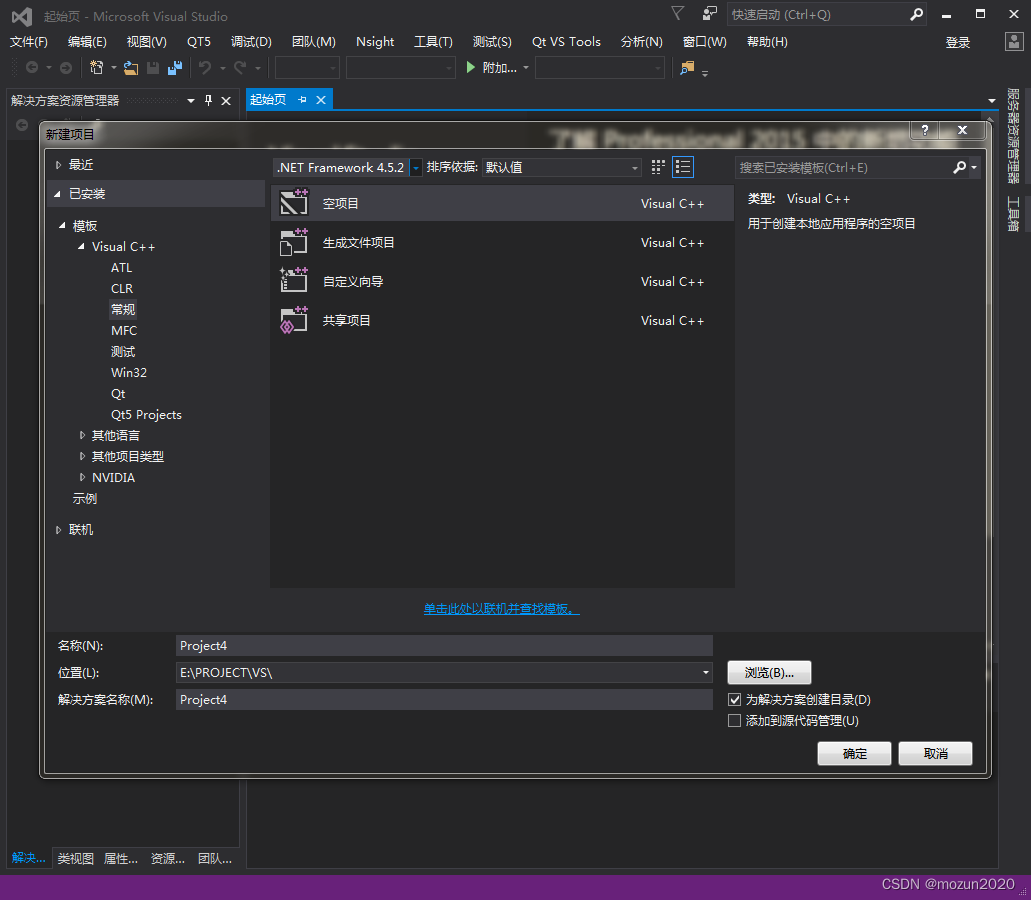Select the 空项目 template icon
Image resolution: width=1031 pixels, height=900 pixels.
click(x=294, y=202)
